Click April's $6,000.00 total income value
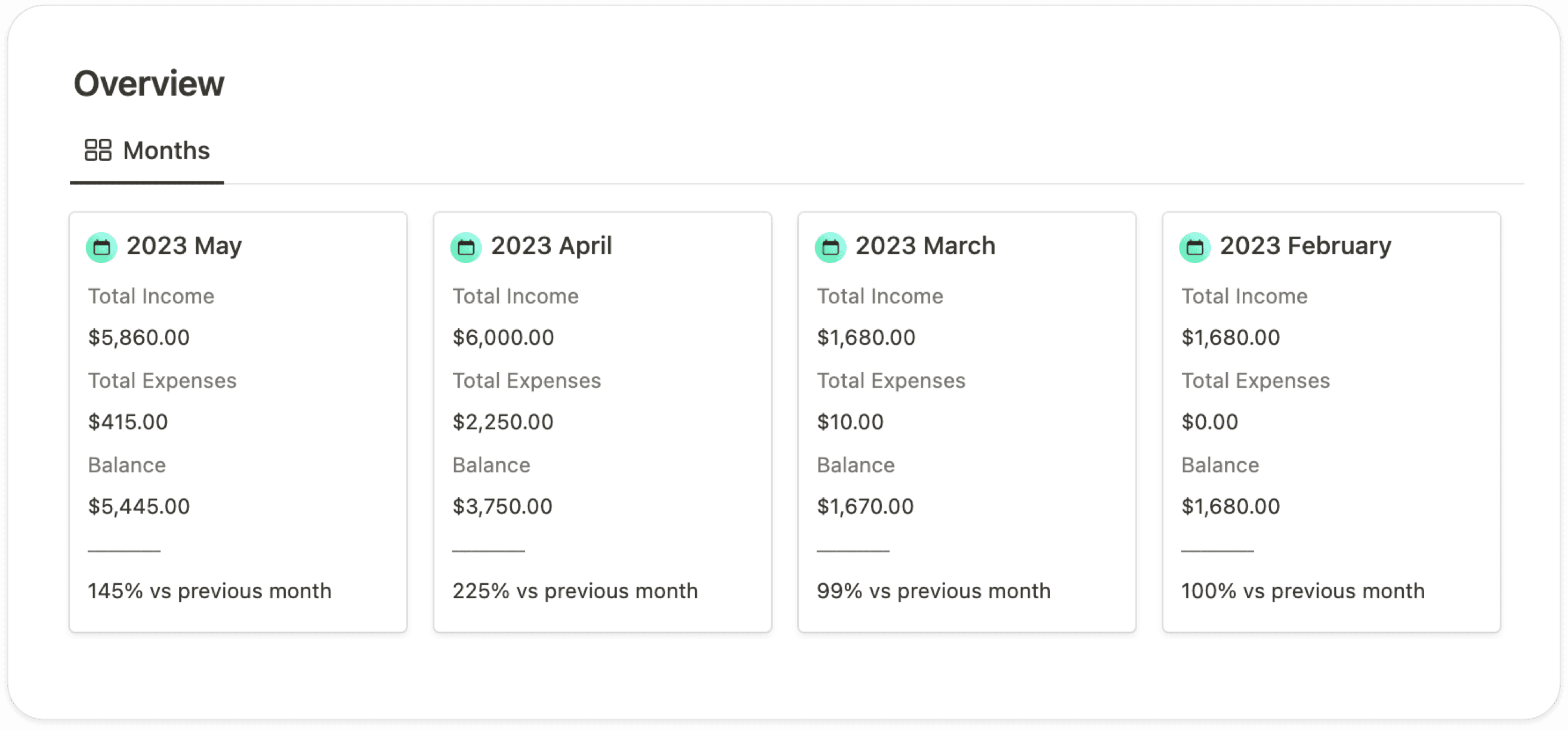 503,337
